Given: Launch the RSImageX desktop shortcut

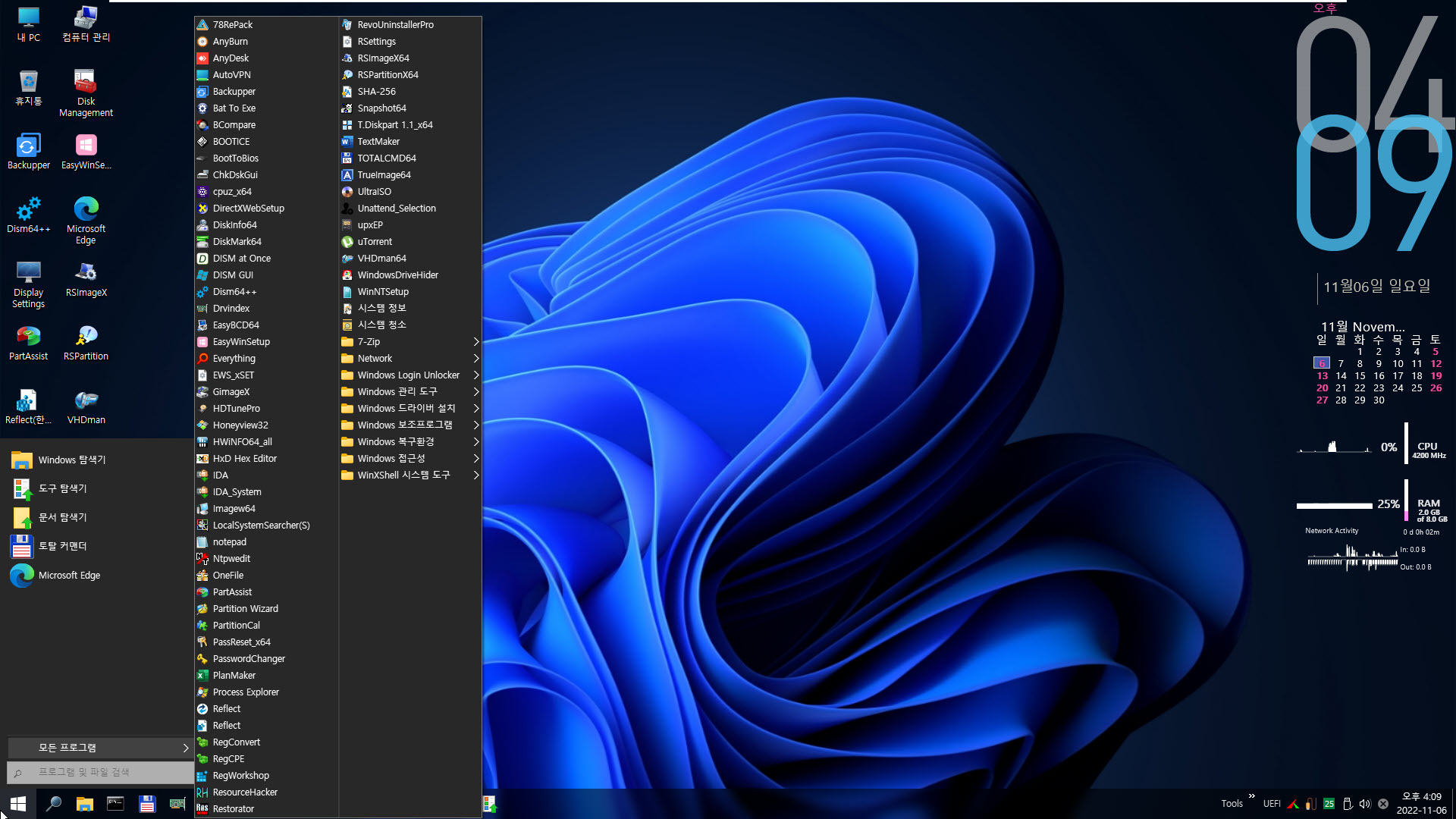Looking at the screenshot, I should [x=86, y=279].
